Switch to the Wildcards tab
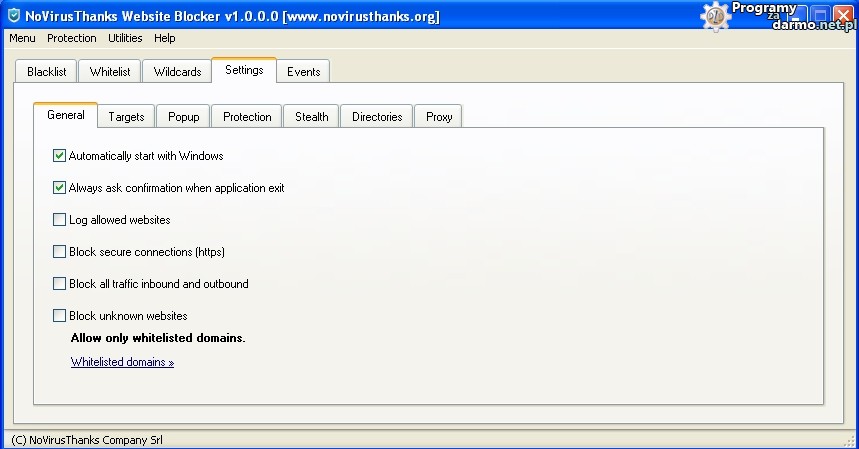 tap(177, 72)
